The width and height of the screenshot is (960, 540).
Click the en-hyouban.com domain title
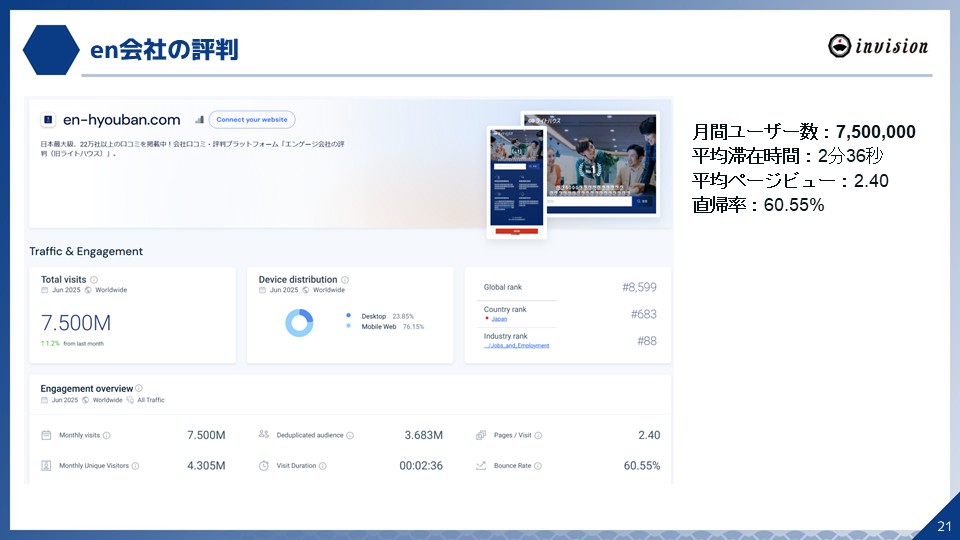121,119
